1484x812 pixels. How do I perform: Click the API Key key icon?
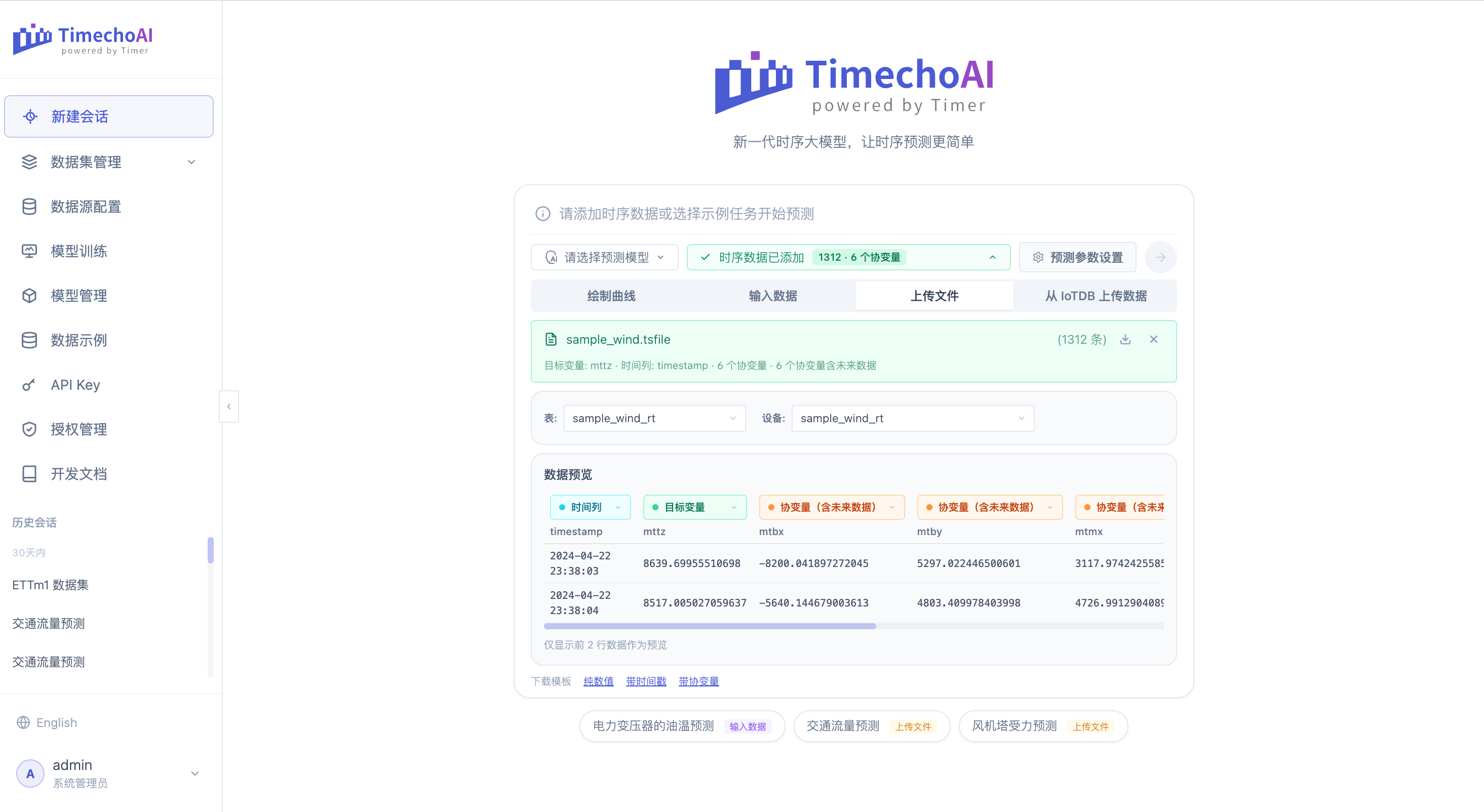29,385
